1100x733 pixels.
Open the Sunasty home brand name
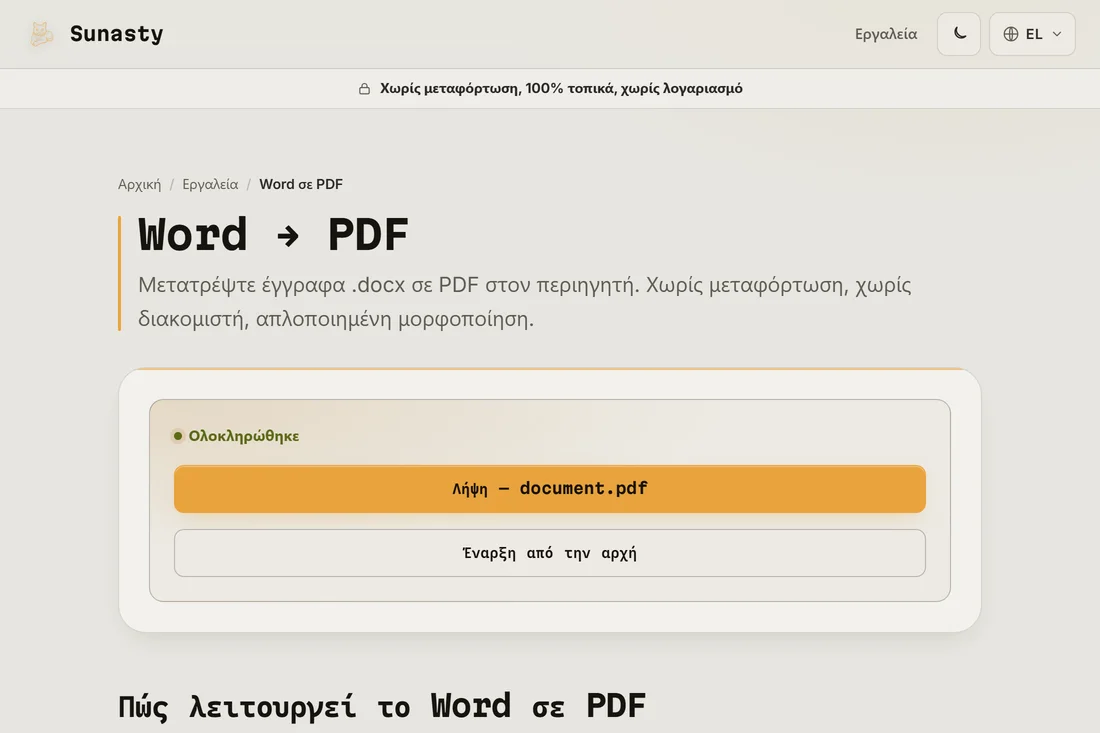coord(116,34)
